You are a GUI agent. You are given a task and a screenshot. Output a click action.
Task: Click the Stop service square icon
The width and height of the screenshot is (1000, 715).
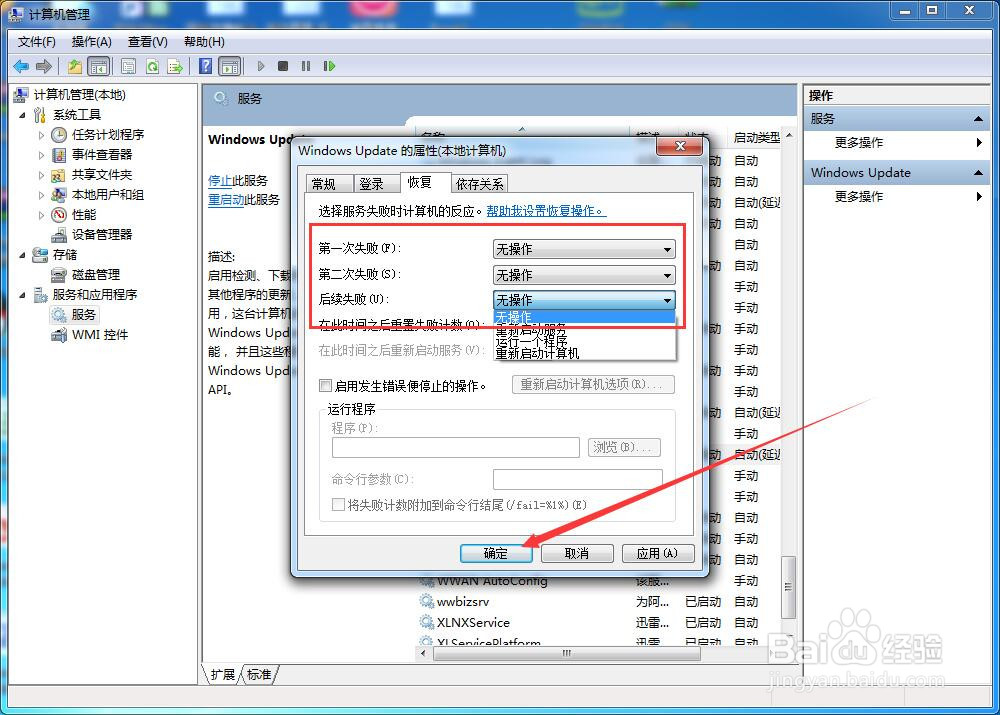283,66
